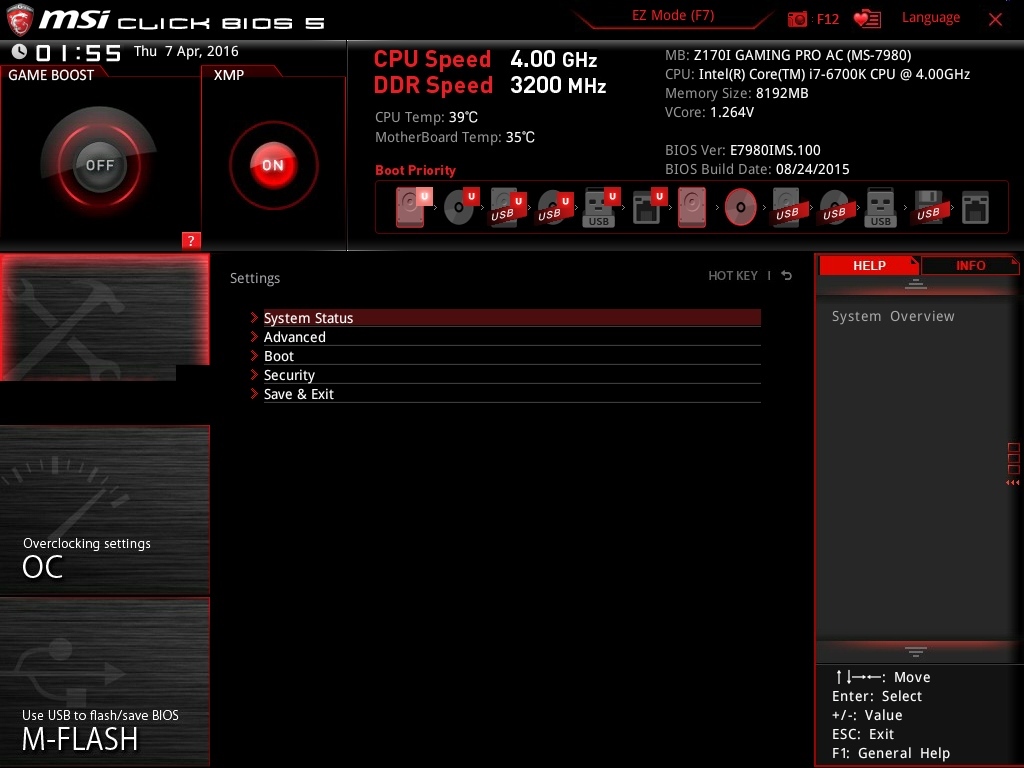Open the M-FLASH tile
The width and height of the screenshot is (1024, 768).
pyautogui.click(x=104, y=682)
